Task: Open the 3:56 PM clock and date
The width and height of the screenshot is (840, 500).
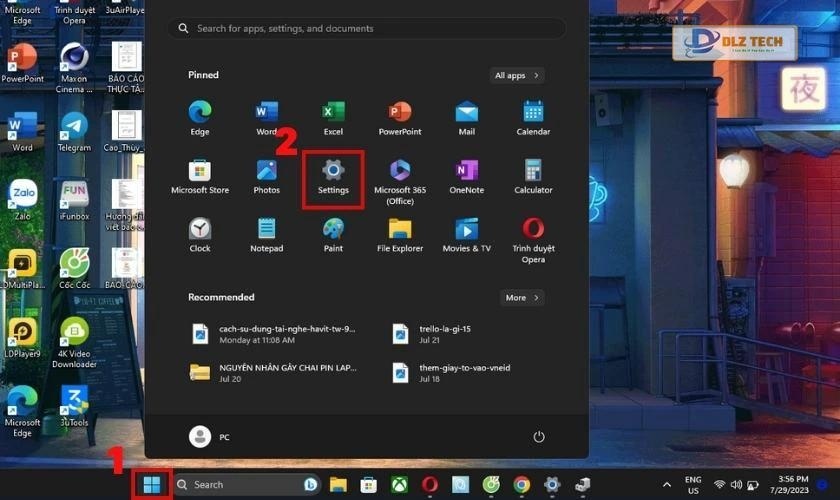Action: [x=789, y=484]
